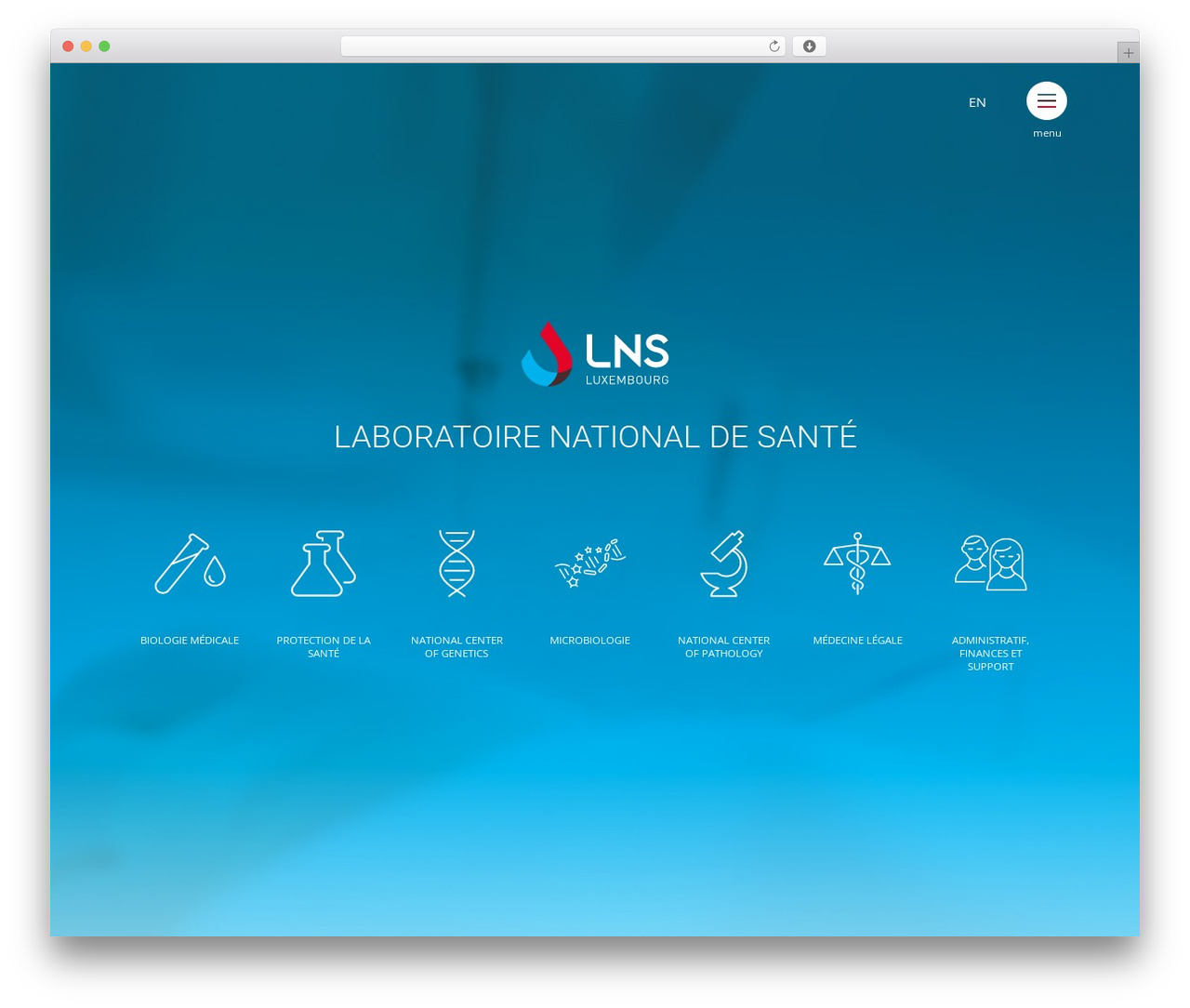This screenshot has width=1190, height=1008.
Task: Click the LABORATOIRE NATIONAL DE SANTÉ heading
Action: [595, 436]
